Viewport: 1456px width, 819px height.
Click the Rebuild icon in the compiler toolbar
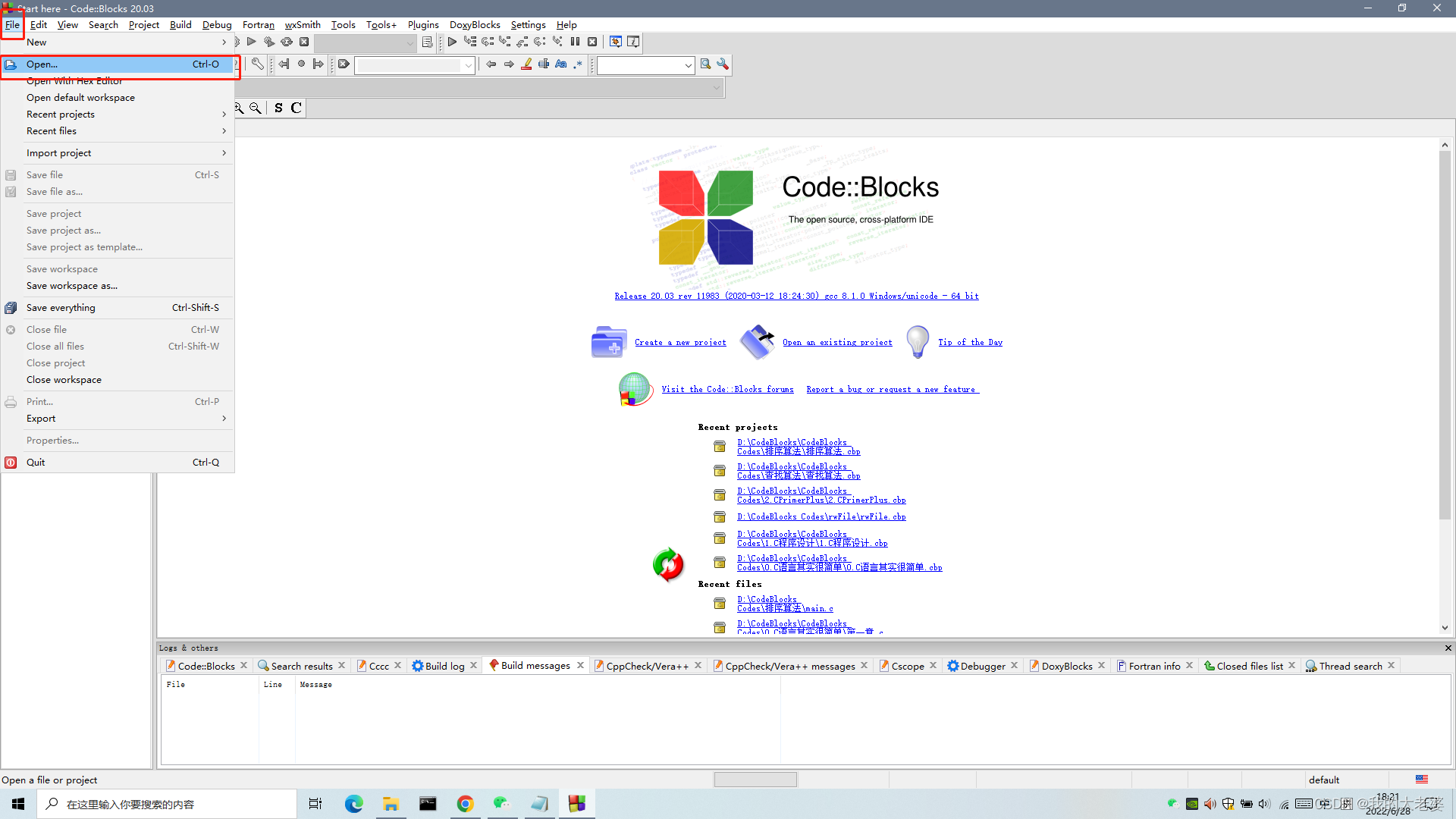pos(287,42)
